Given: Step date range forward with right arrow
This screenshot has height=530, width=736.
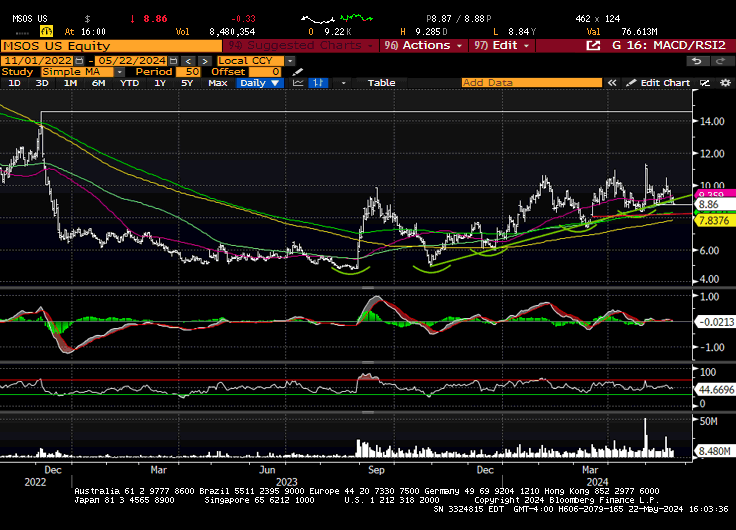Looking at the screenshot, I should pos(205,61).
